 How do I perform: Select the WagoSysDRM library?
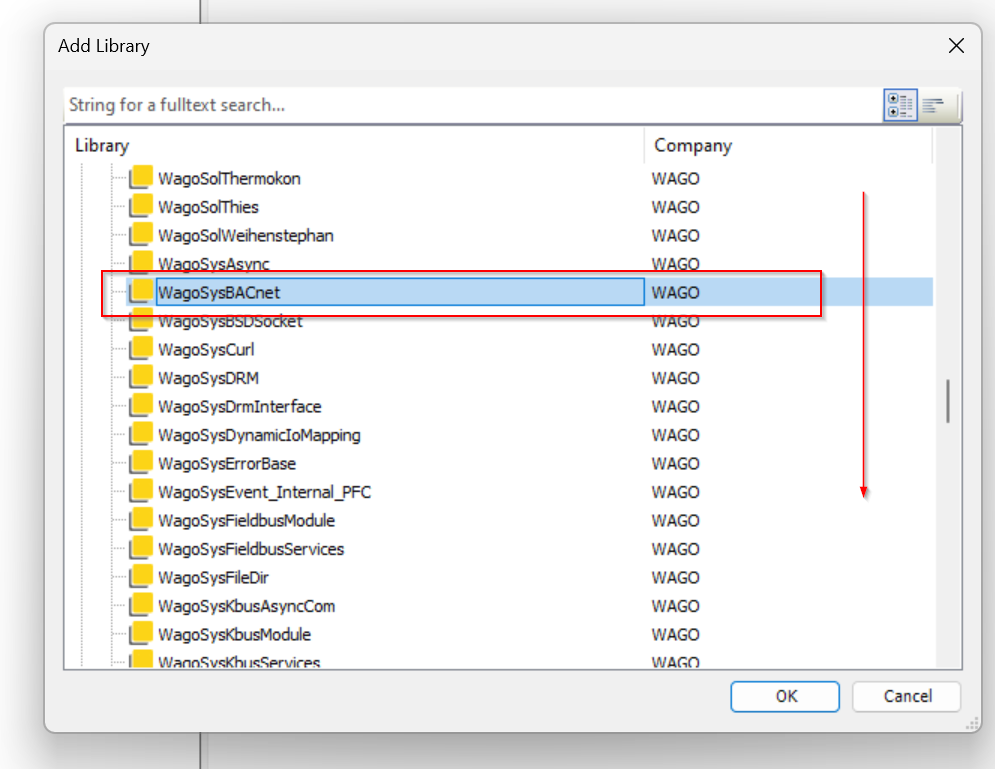[208, 378]
